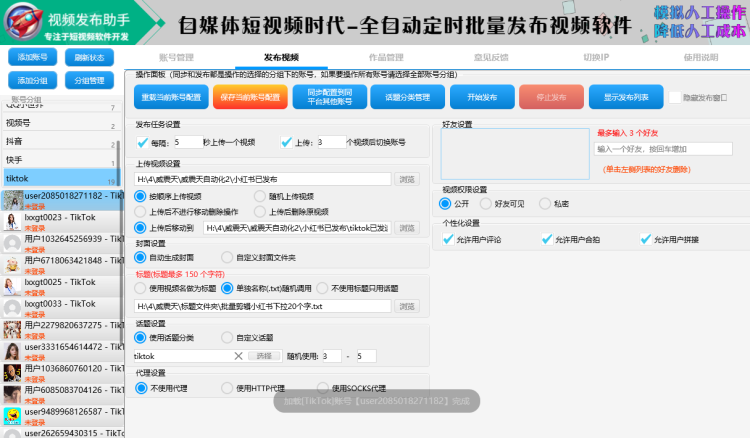Image resolution: width=750 pixels, height=438 pixels.
Task: Select 上传后删除原视频 option
Action: [x=260, y=212]
